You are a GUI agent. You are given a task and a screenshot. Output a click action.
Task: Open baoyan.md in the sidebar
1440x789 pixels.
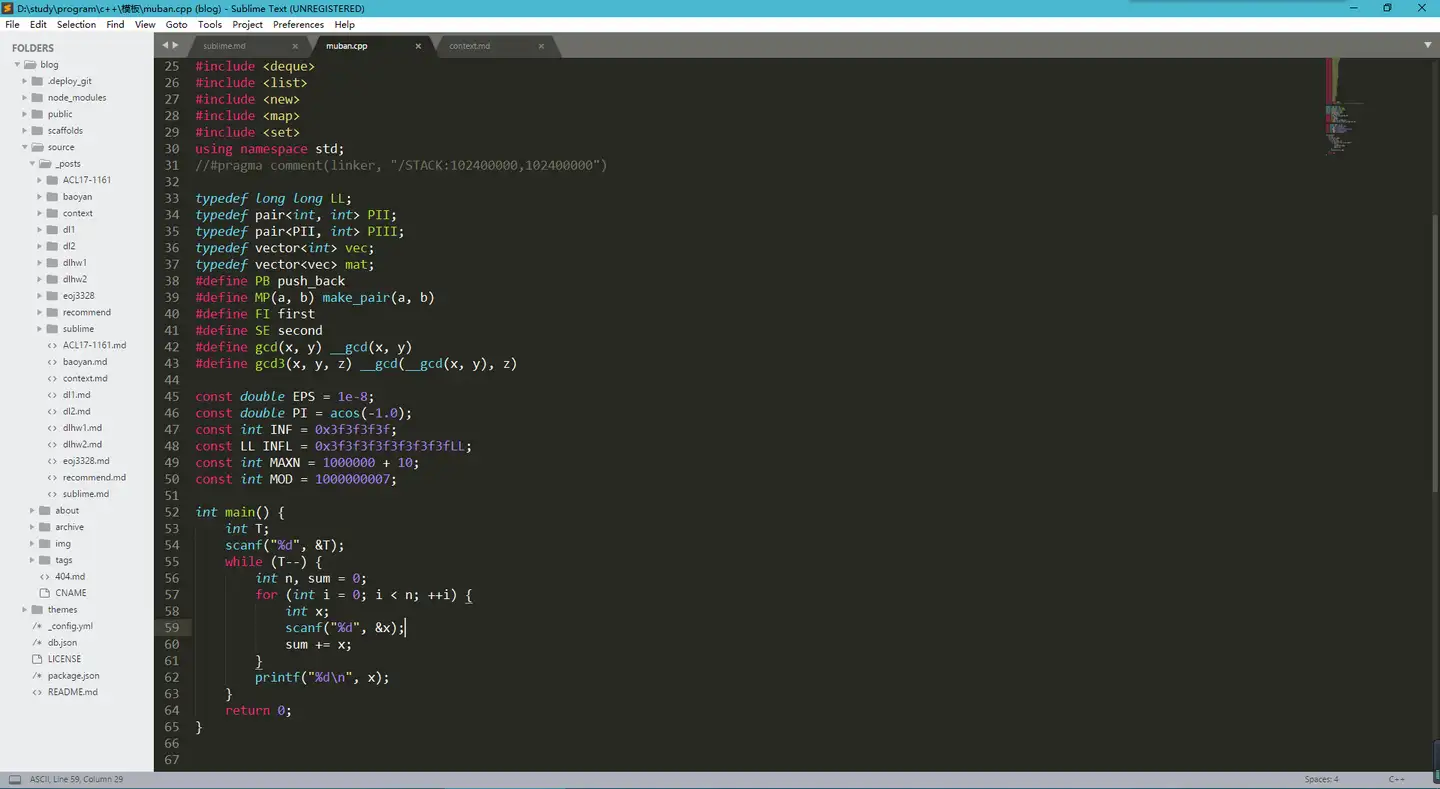coord(85,362)
